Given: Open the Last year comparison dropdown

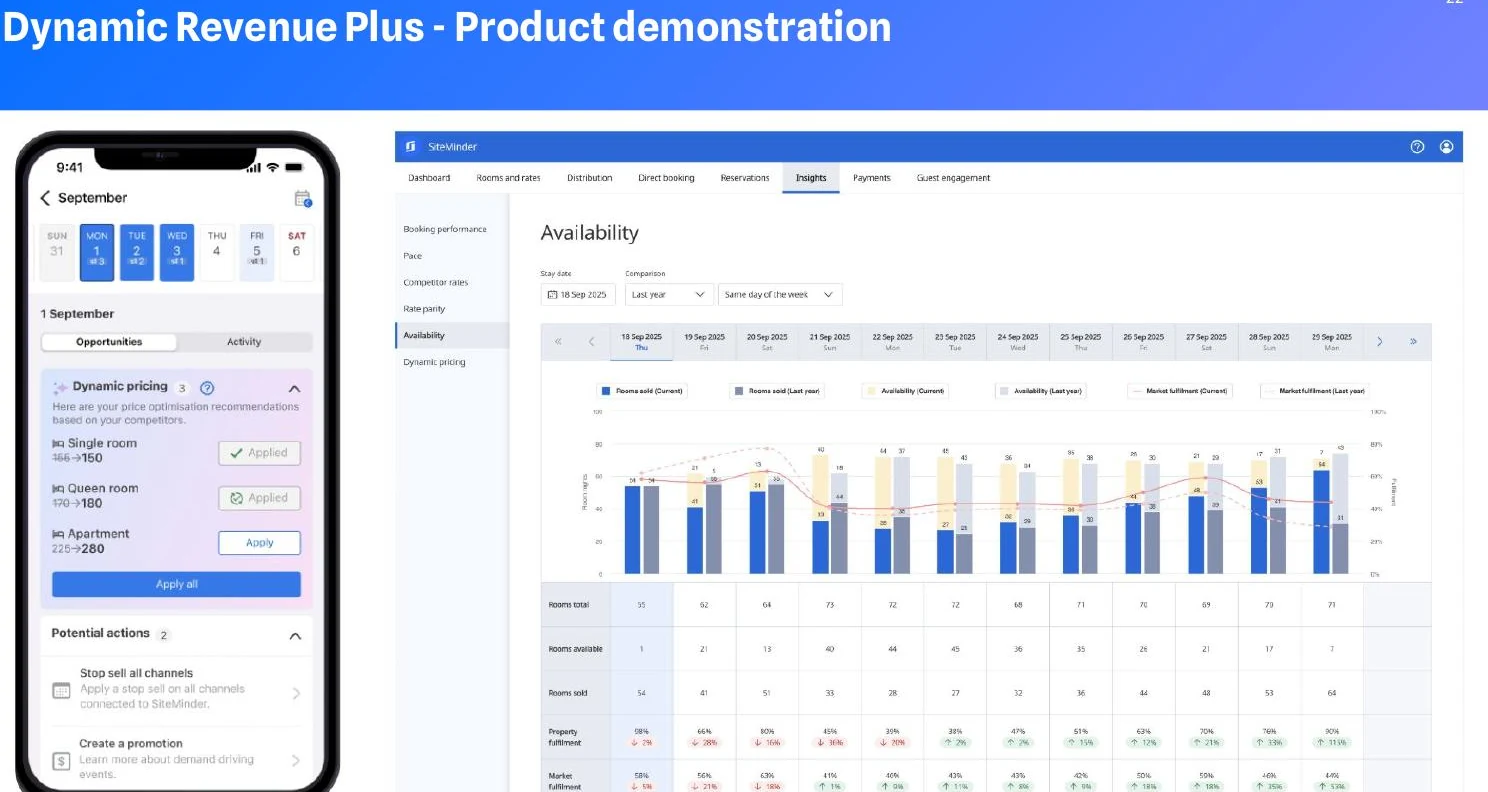Looking at the screenshot, I should [669, 295].
